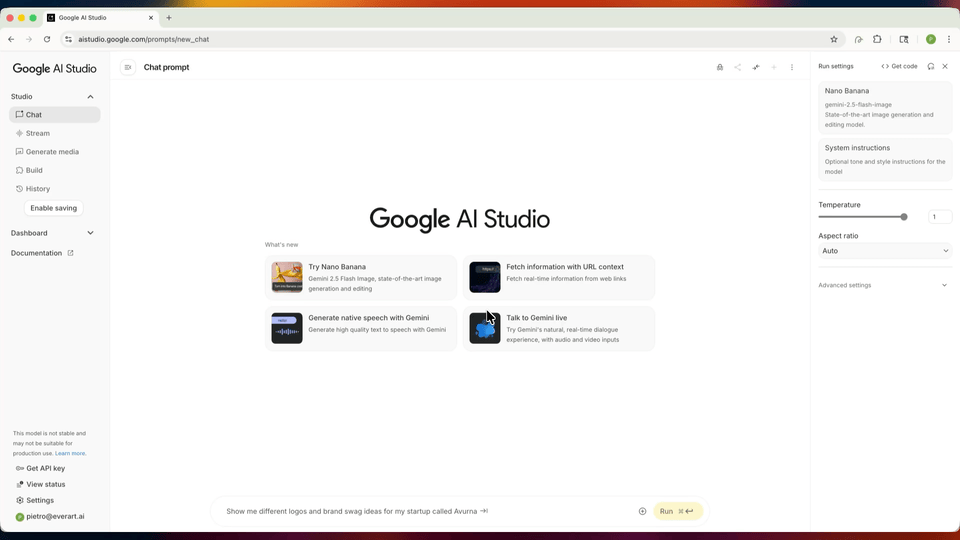Open the Chat section in sidebar

[54, 114]
